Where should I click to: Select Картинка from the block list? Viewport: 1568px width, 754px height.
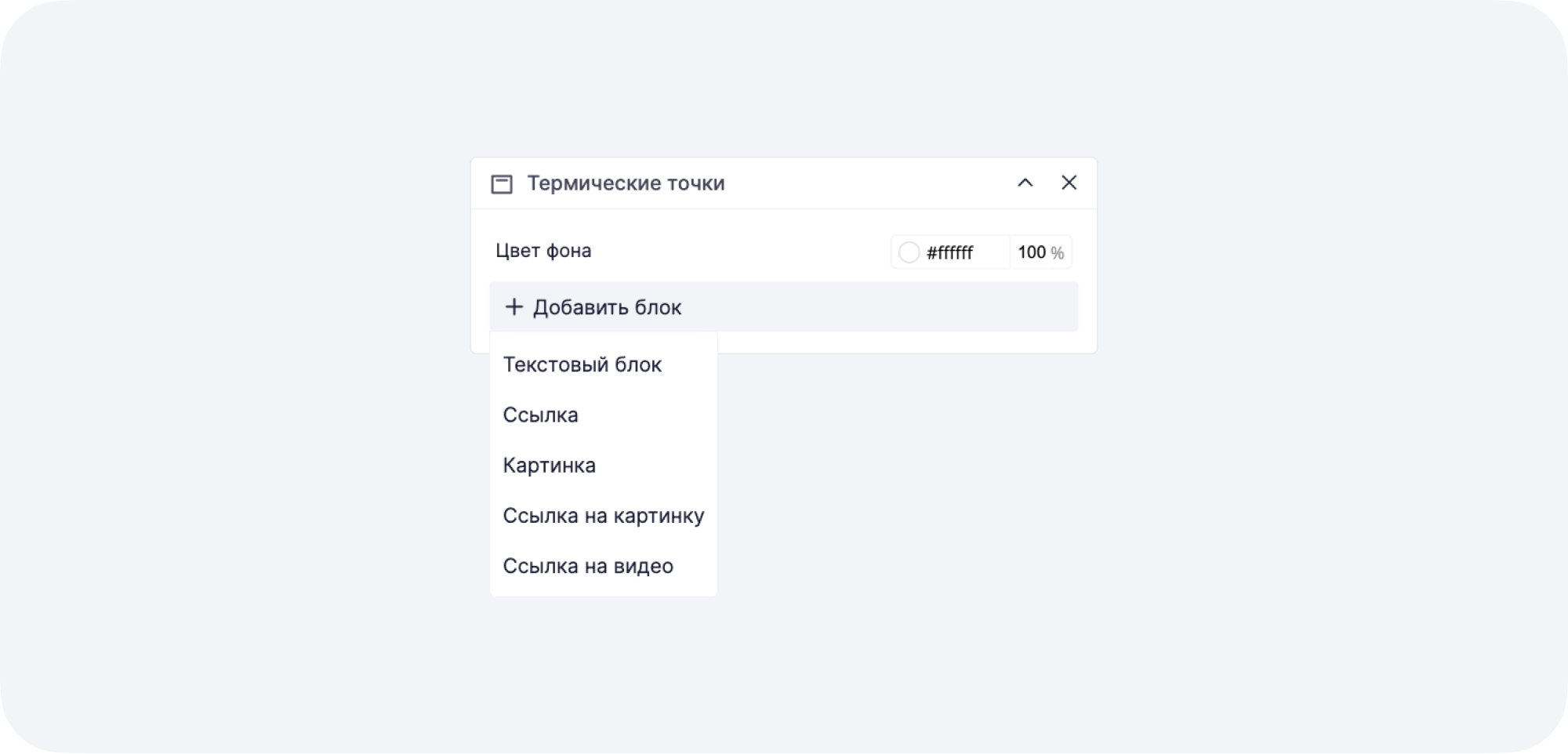click(550, 465)
